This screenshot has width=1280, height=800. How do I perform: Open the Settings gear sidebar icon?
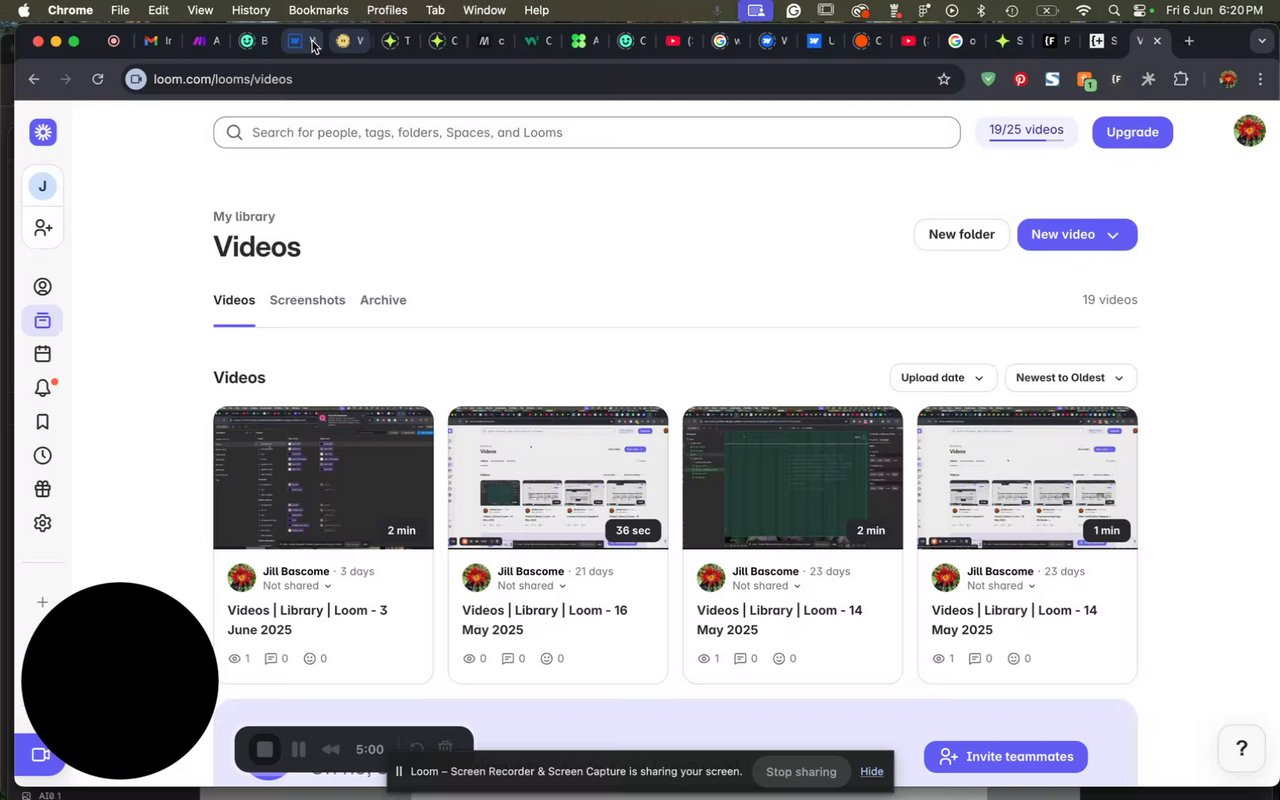pos(42,523)
